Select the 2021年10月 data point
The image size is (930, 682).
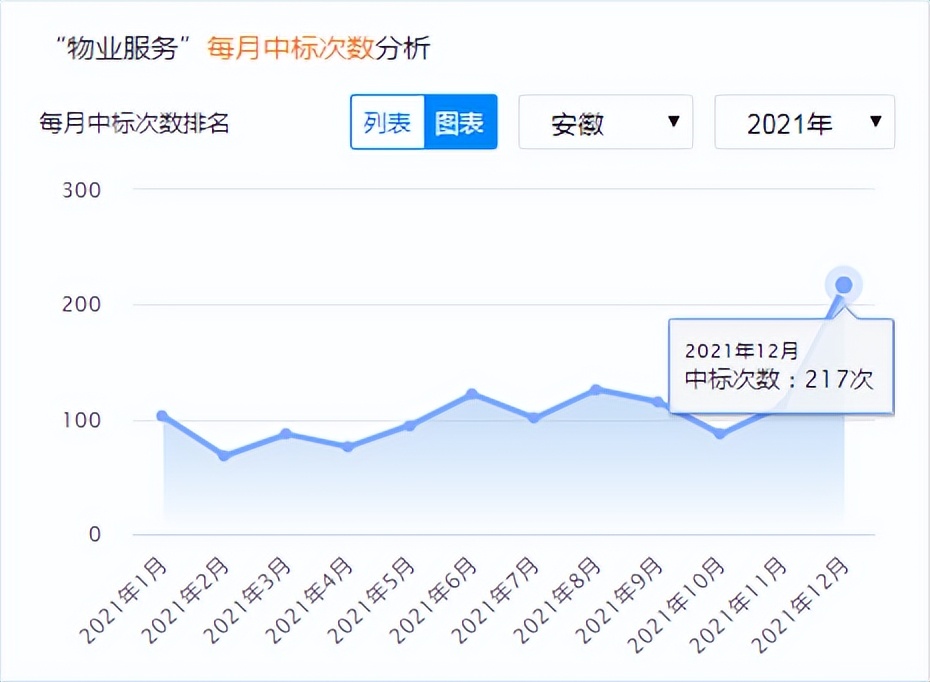click(719, 434)
